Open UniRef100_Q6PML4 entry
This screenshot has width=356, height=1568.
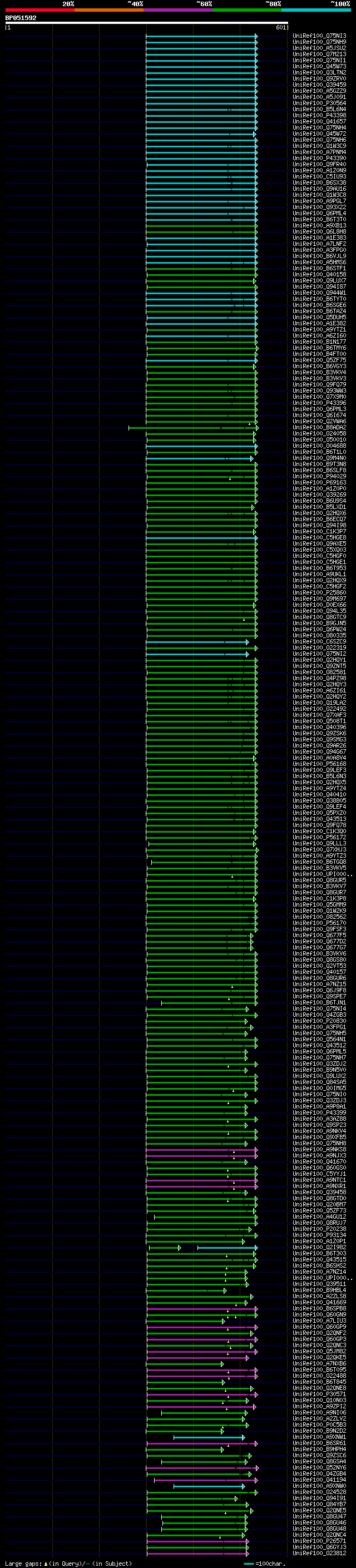(319, 213)
